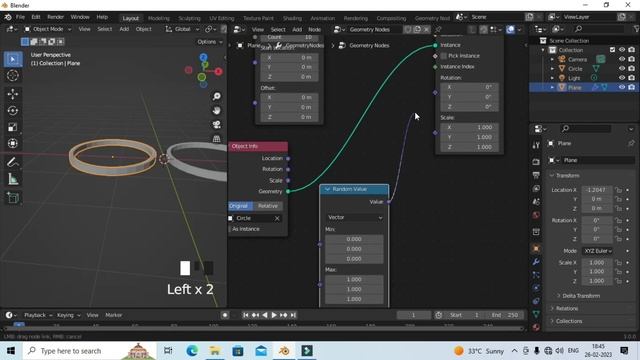Screen dimensions: 640x360
Task: Open the Playback popover in timeline
Action: pos(38,315)
